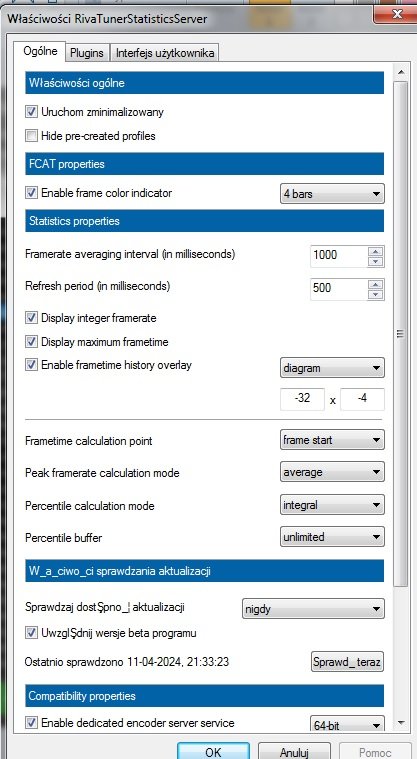Increase framerate averaging interval with up arrow
The height and width of the screenshot is (759, 417).
click(375, 251)
